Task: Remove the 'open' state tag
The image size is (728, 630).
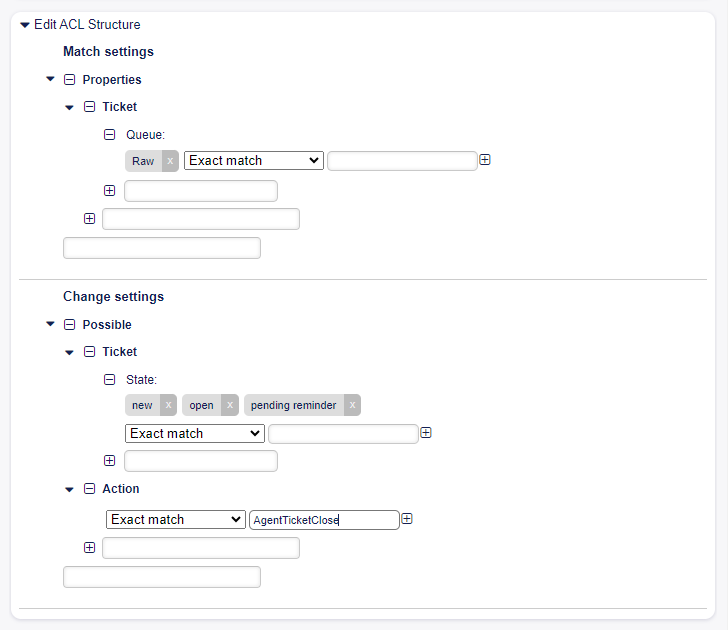Action: tap(230, 405)
